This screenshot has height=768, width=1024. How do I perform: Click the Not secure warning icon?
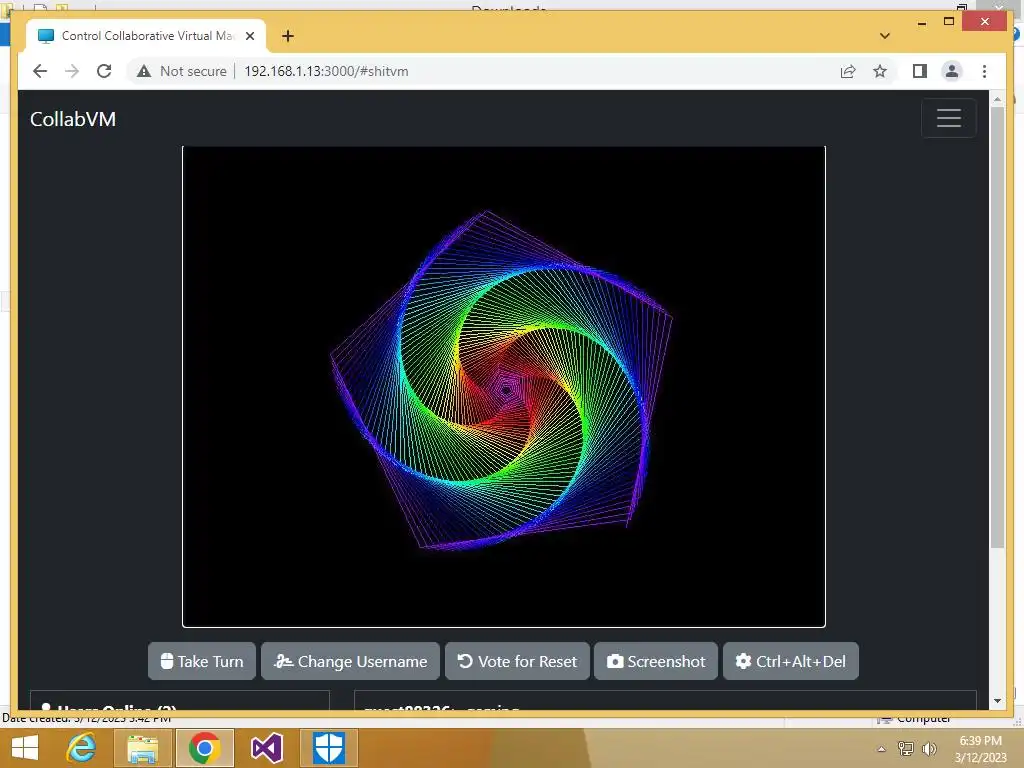(x=144, y=71)
